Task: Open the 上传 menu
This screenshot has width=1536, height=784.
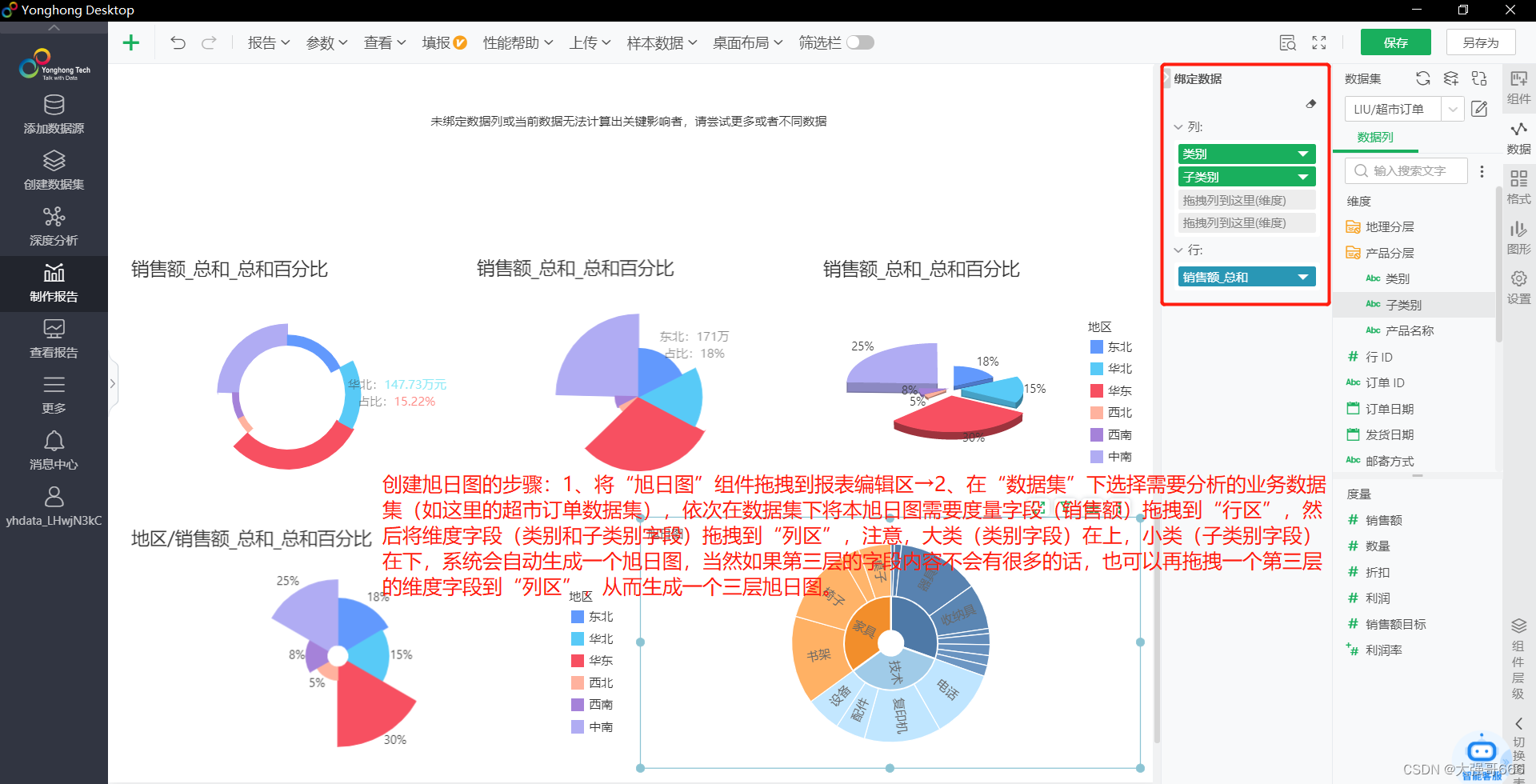Action: pyautogui.click(x=590, y=43)
